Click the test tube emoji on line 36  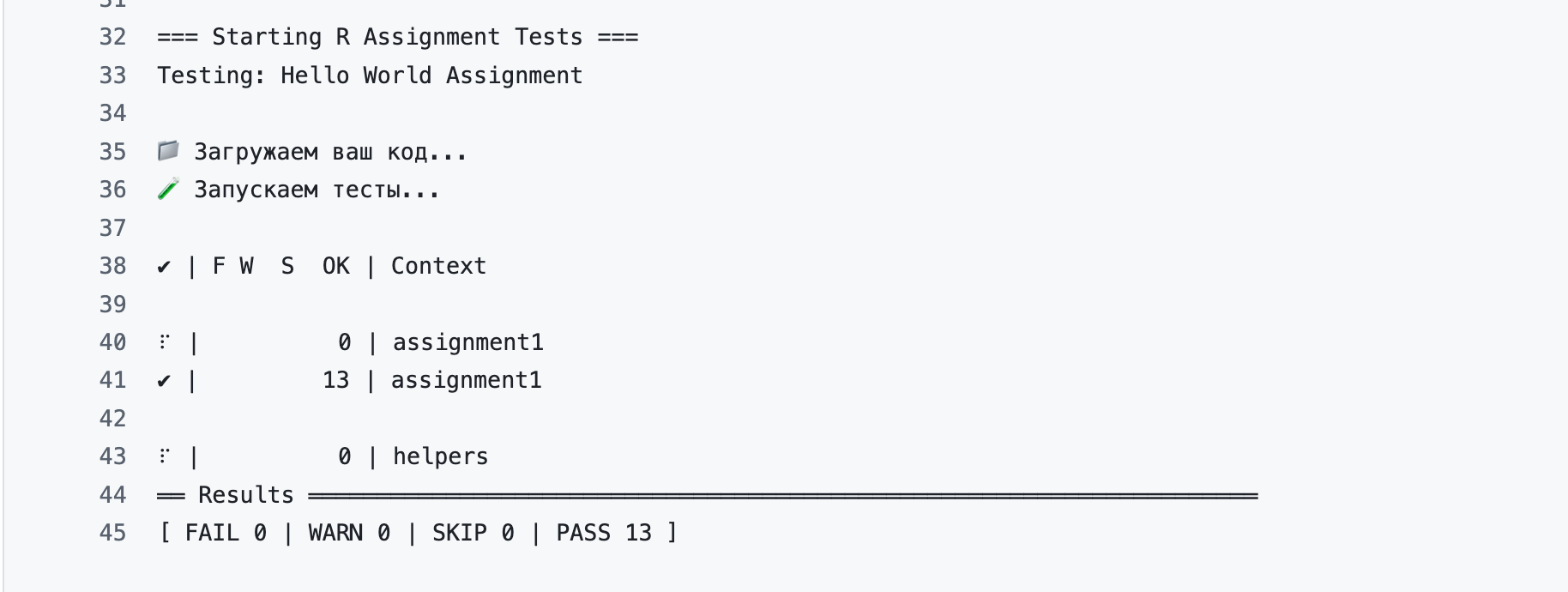168,190
